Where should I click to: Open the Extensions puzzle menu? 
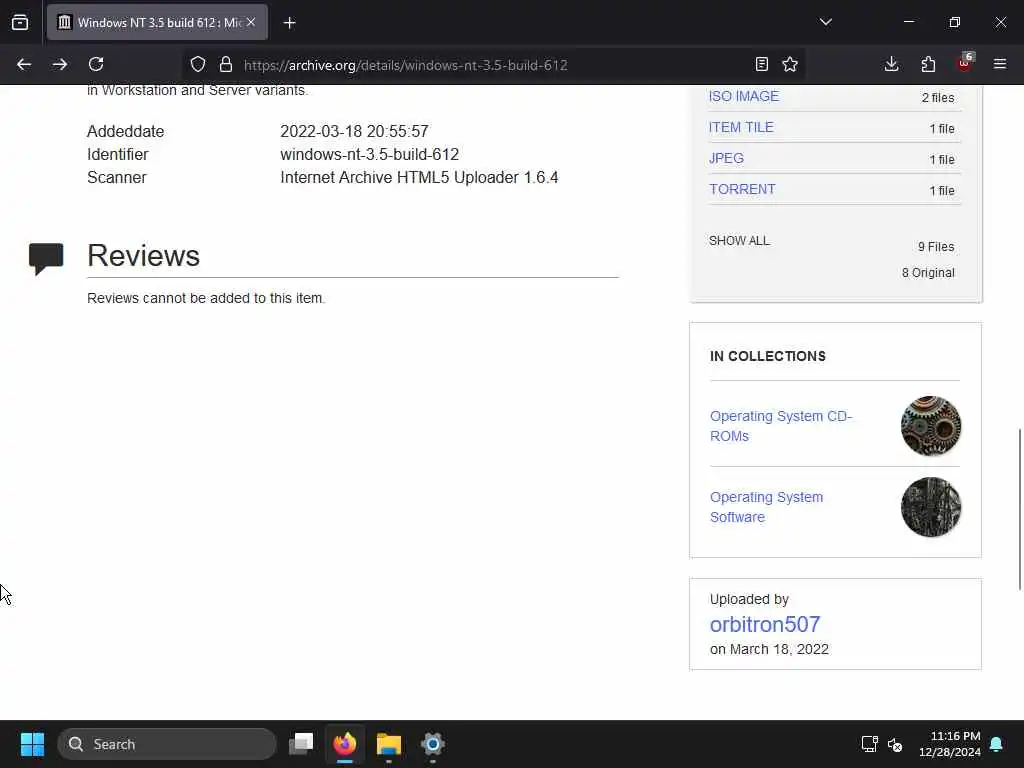(928, 64)
